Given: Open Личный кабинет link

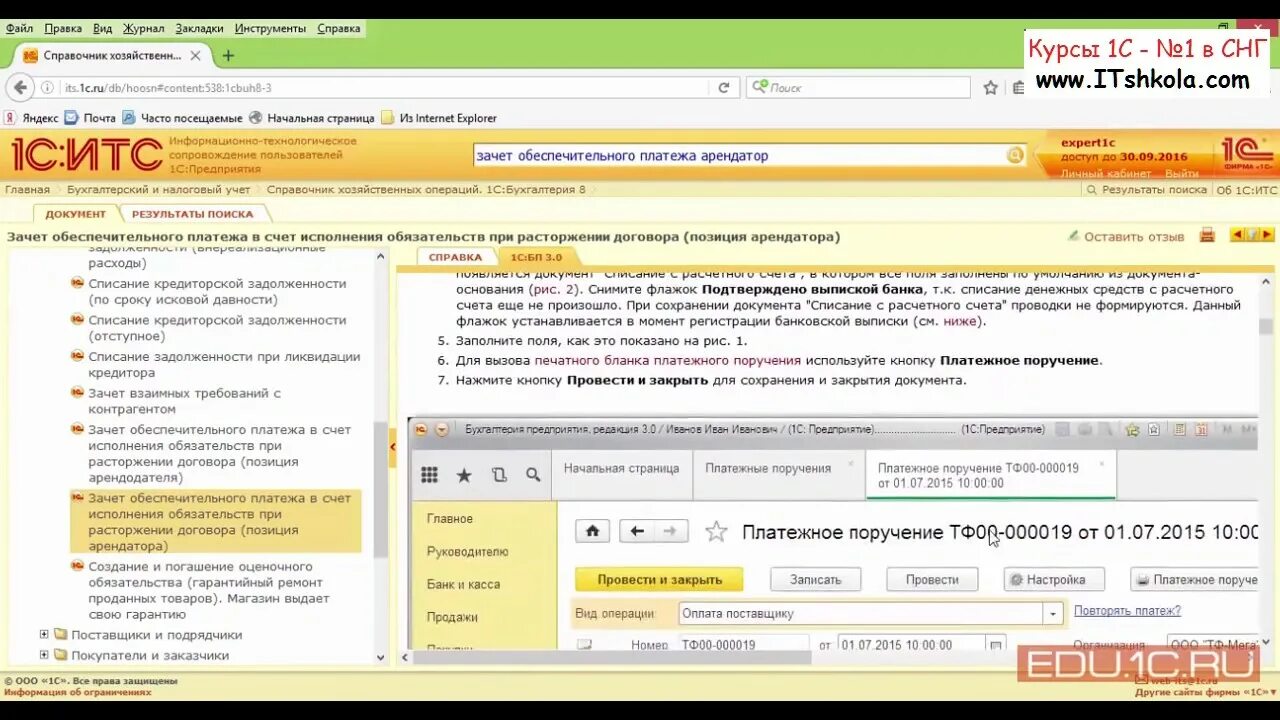Looking at the screenshot, I should click(x=1105, y=174).
